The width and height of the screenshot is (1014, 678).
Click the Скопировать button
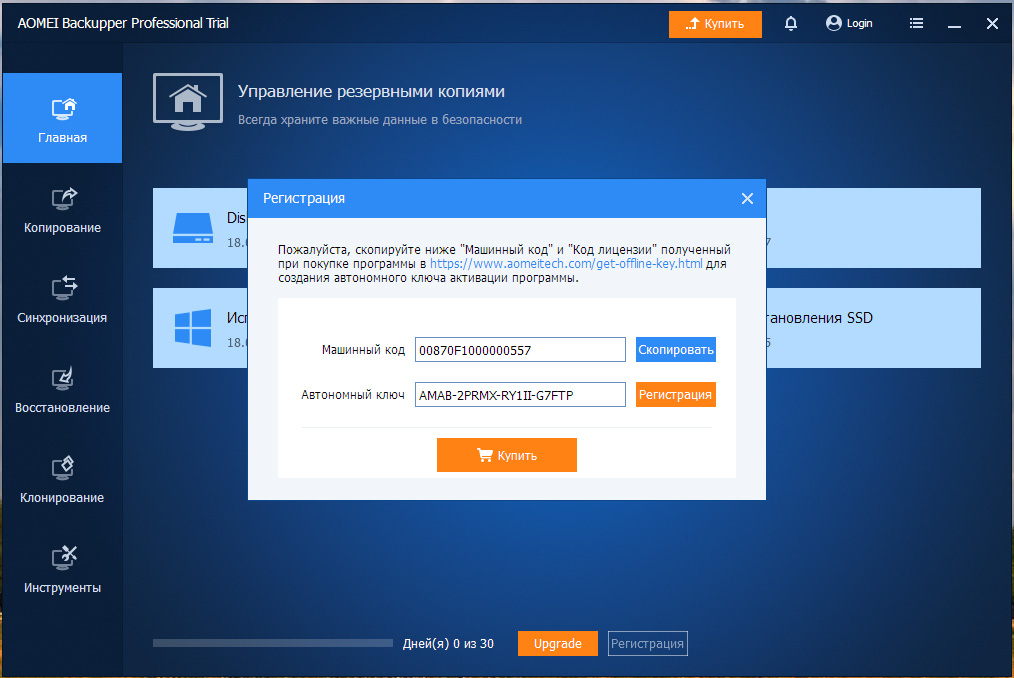[676, 349]
